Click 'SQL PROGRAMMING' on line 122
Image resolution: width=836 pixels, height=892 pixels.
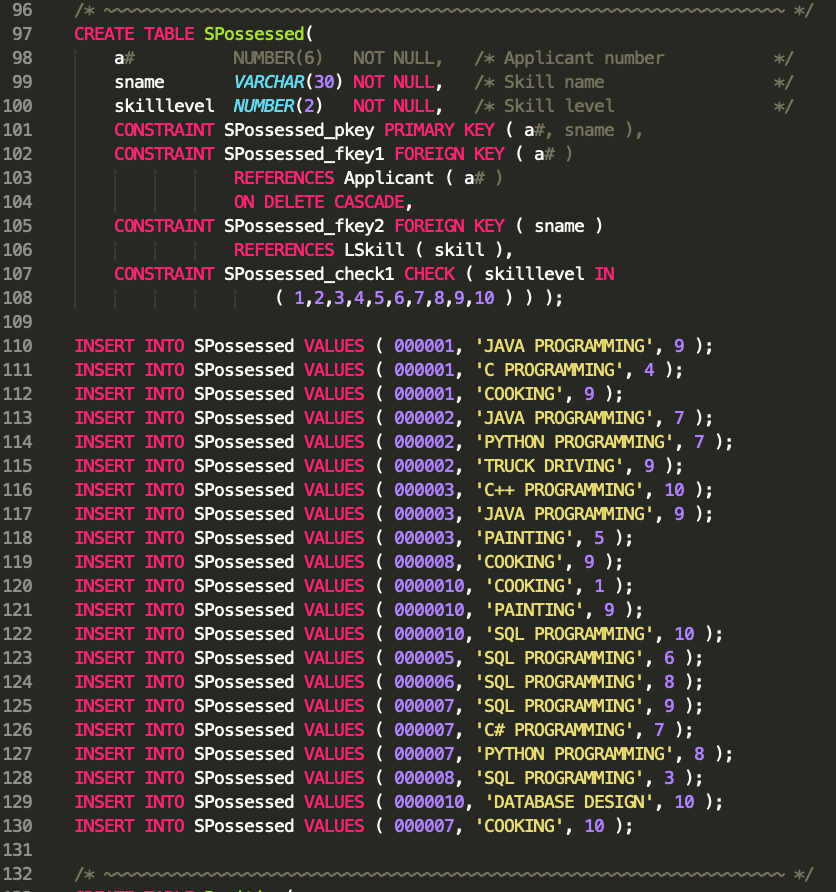[x=570, y=634]
